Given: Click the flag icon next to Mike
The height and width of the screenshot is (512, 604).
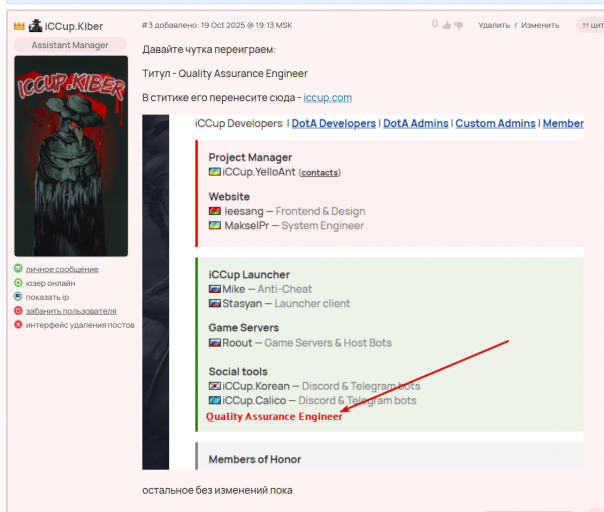Looking at the screenshot, I should coord(215,289).
